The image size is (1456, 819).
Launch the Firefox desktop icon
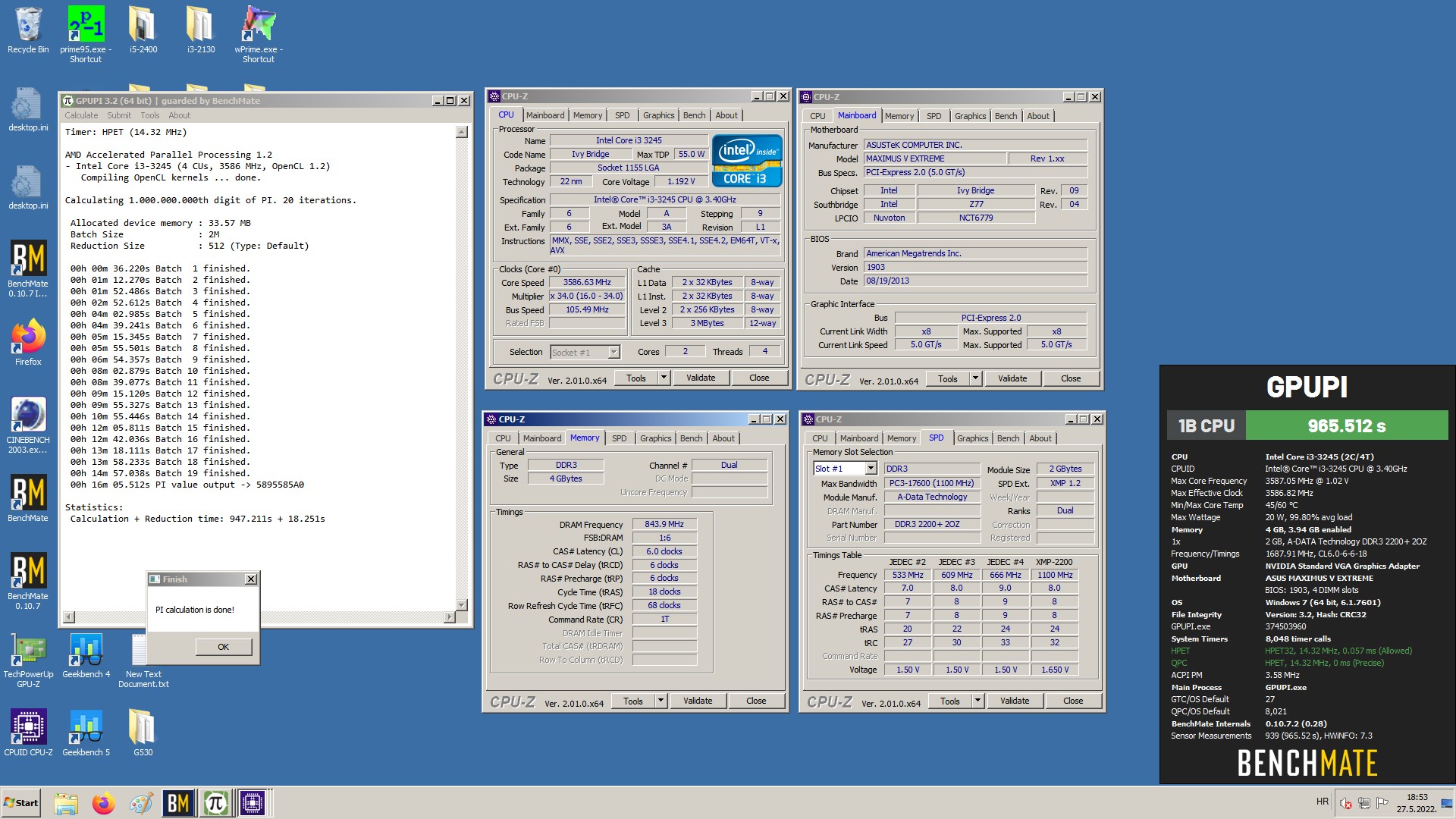28,343
